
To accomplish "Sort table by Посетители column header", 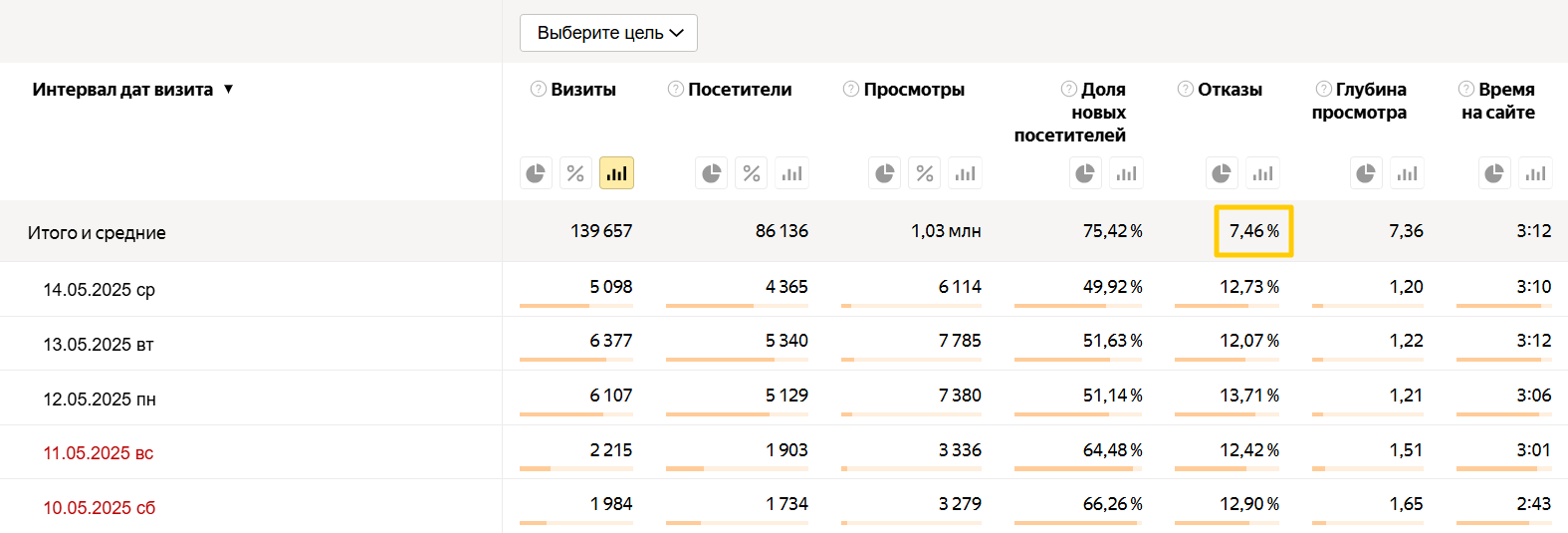I will tap(740, 90).
